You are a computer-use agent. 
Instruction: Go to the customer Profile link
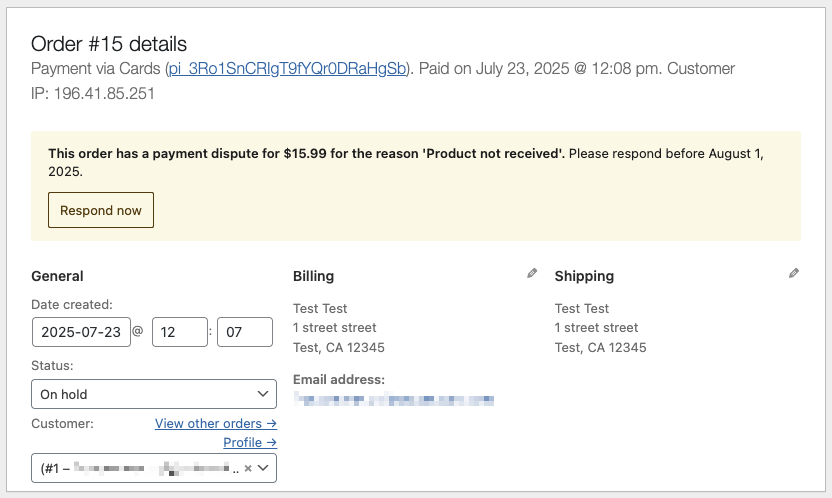[250, 442]
